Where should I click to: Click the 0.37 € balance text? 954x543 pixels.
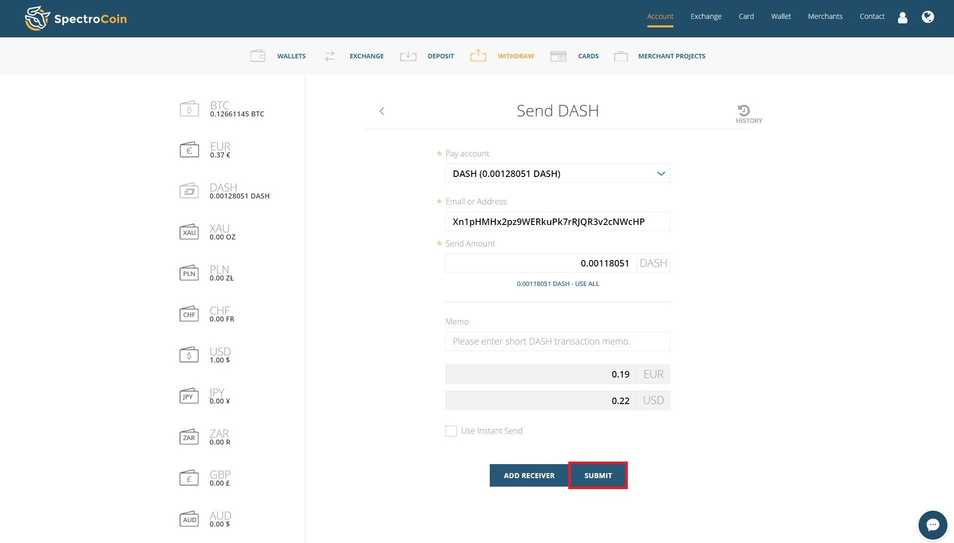click(x=220, y=155)
